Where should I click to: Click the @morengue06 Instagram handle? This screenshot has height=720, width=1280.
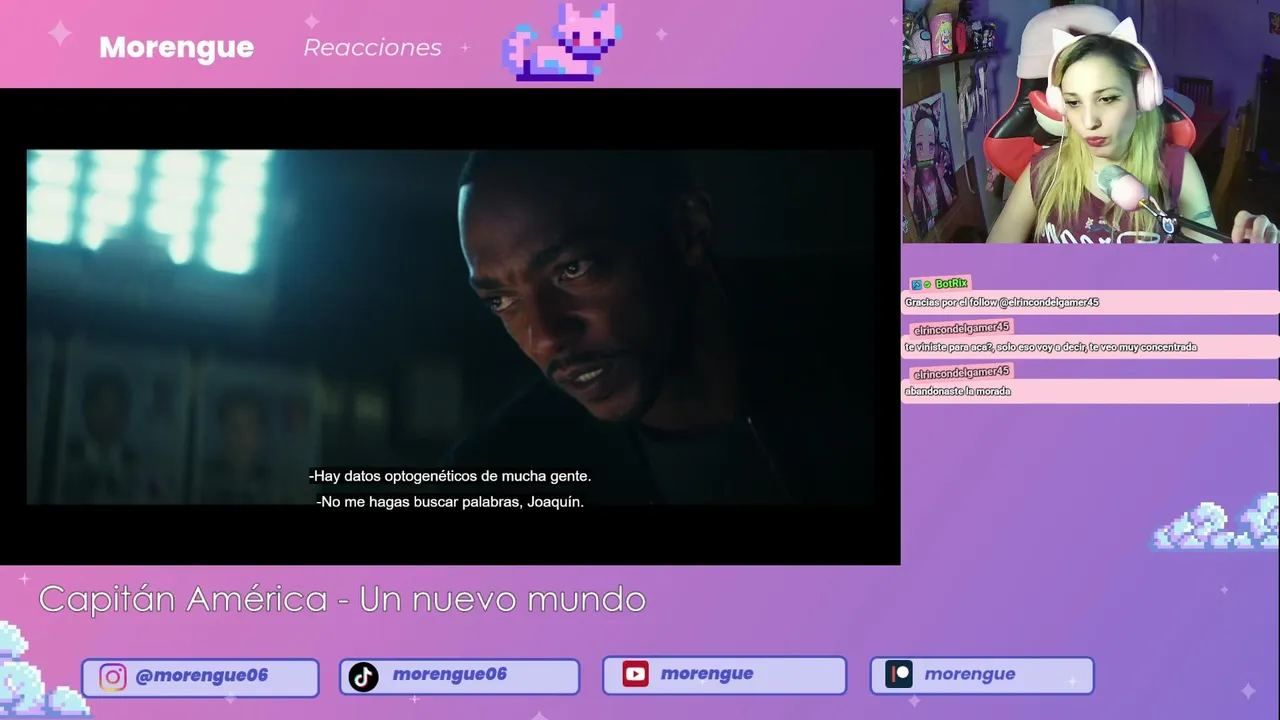coord(201,675)
